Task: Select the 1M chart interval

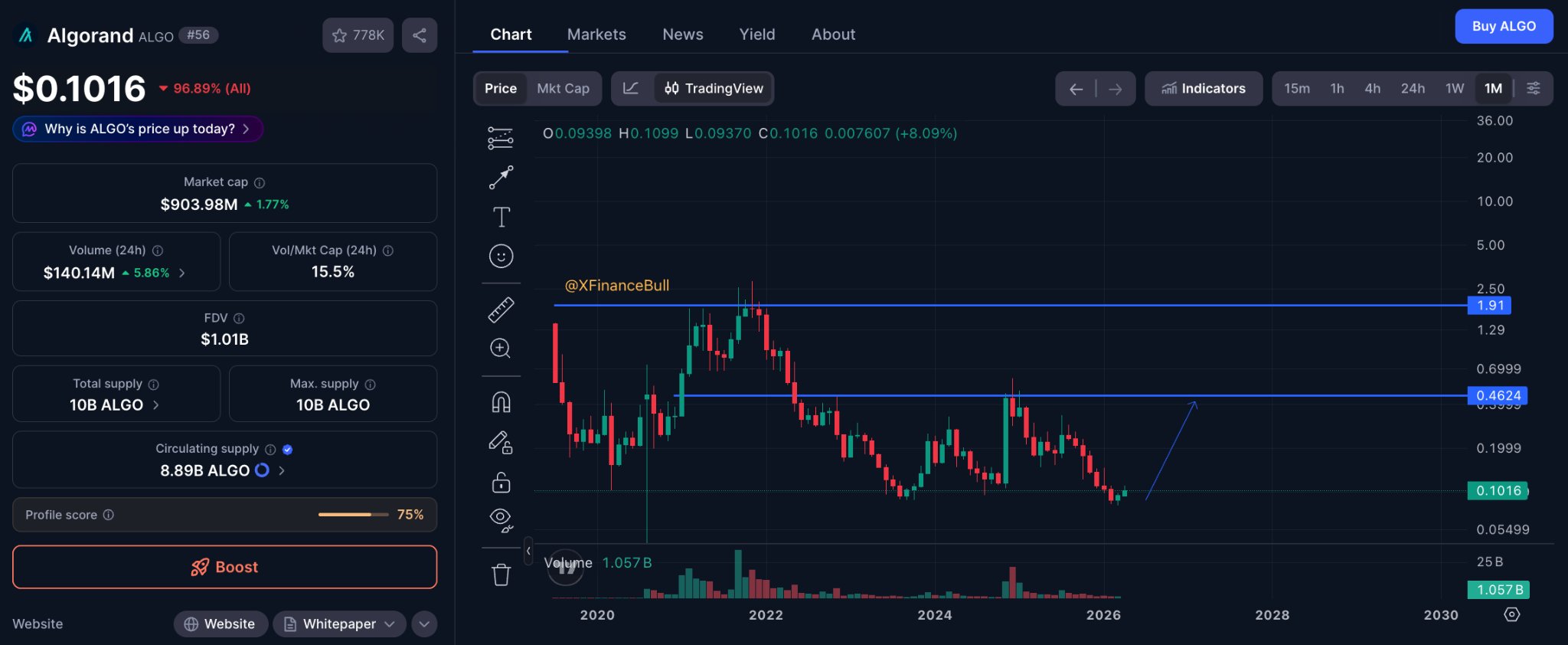Action: click(1493, 89)
